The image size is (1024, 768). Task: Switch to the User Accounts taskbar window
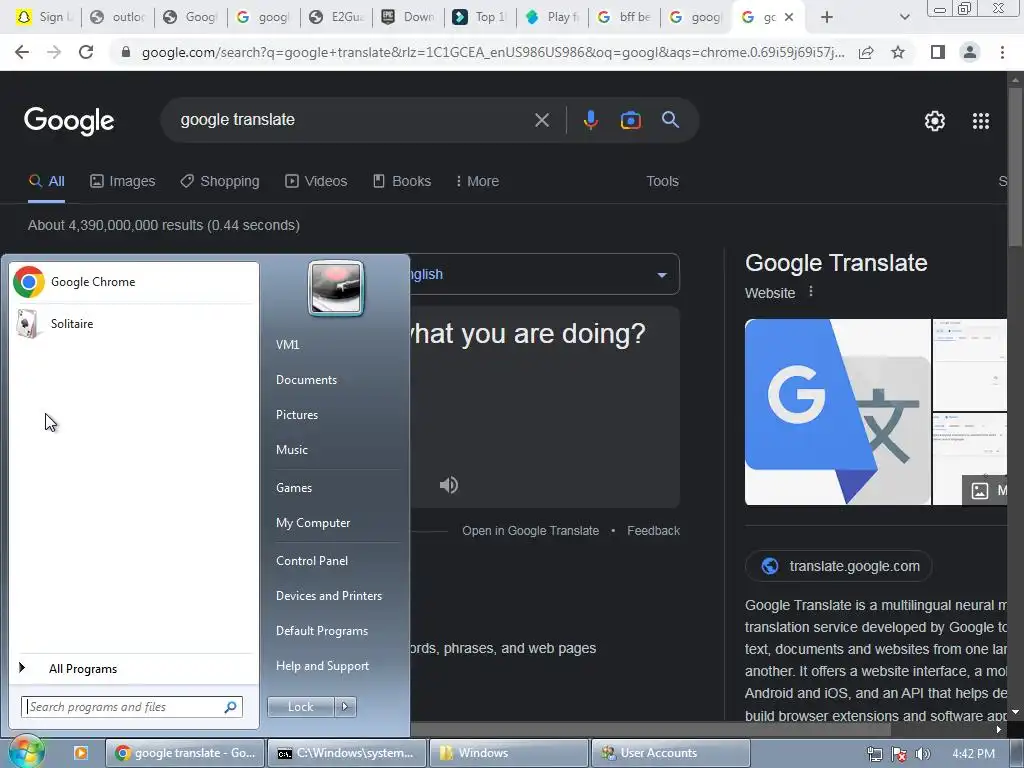[x=671, y=753]
